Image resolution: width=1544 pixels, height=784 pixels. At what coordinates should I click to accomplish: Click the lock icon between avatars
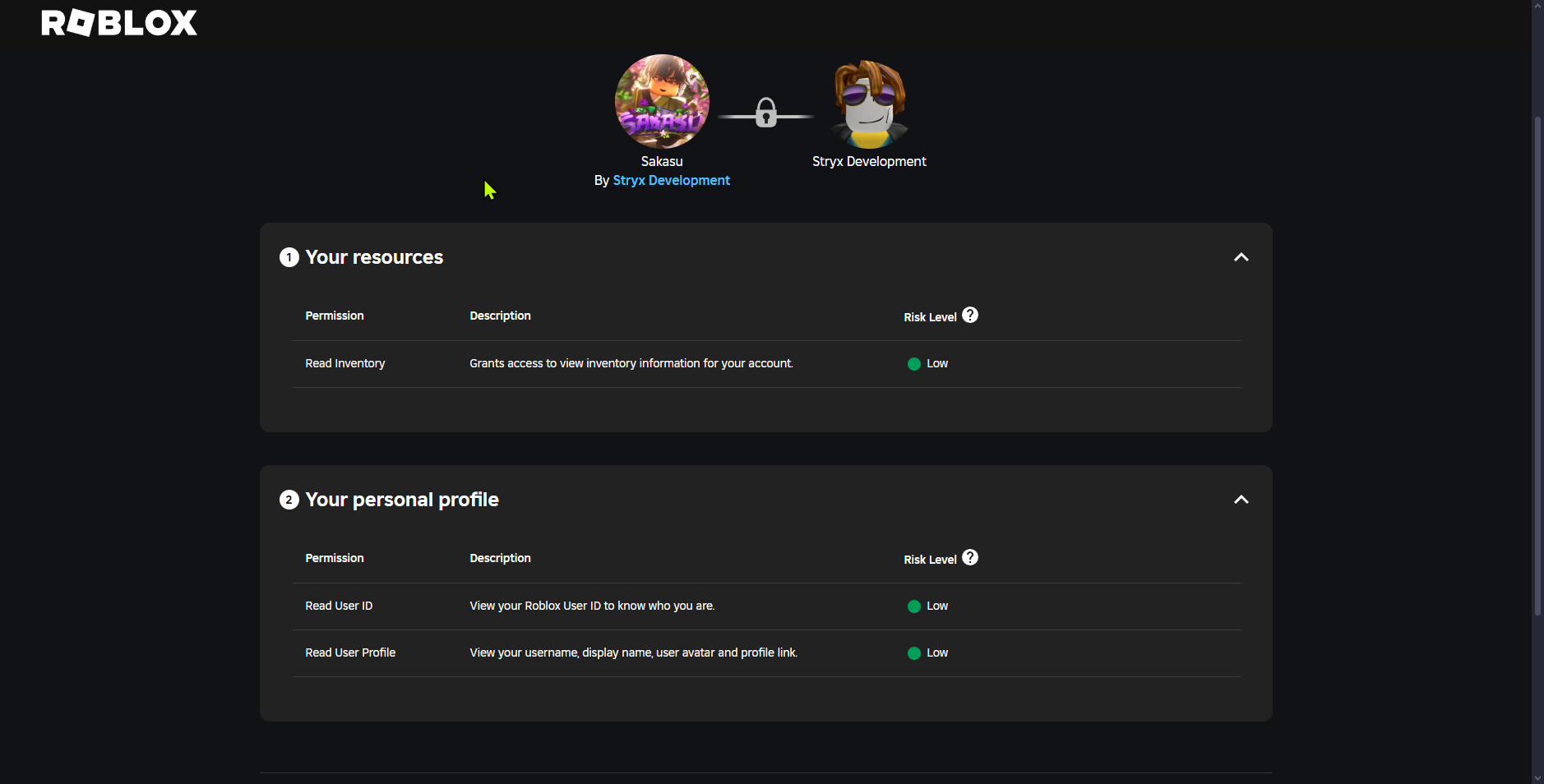tap(766, 113)
